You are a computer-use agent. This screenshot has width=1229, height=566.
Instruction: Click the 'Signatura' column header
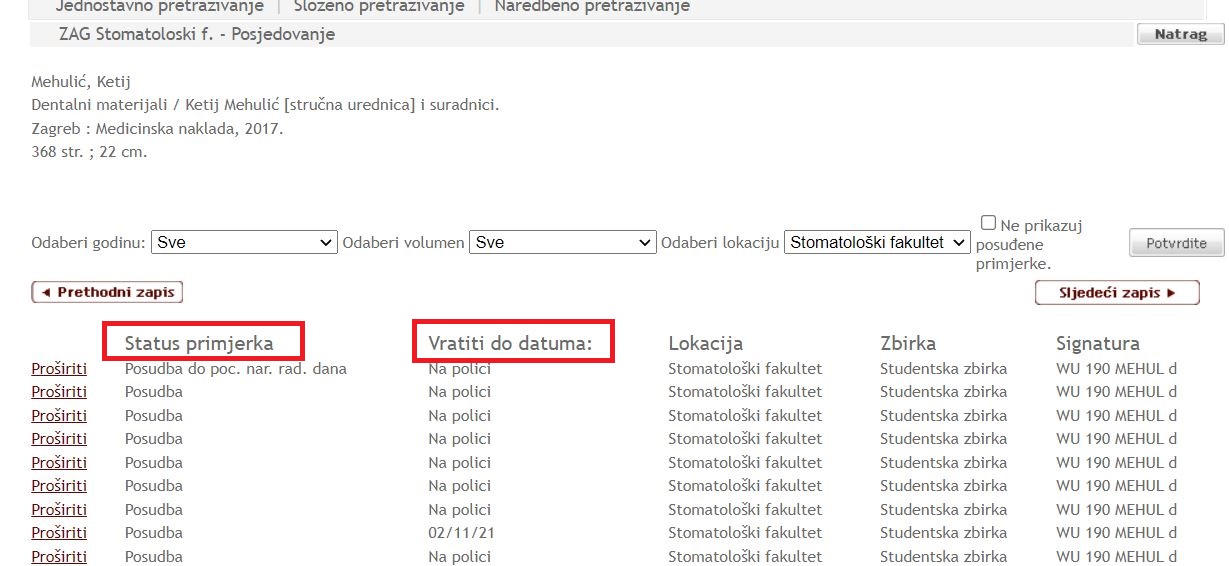1097,344
